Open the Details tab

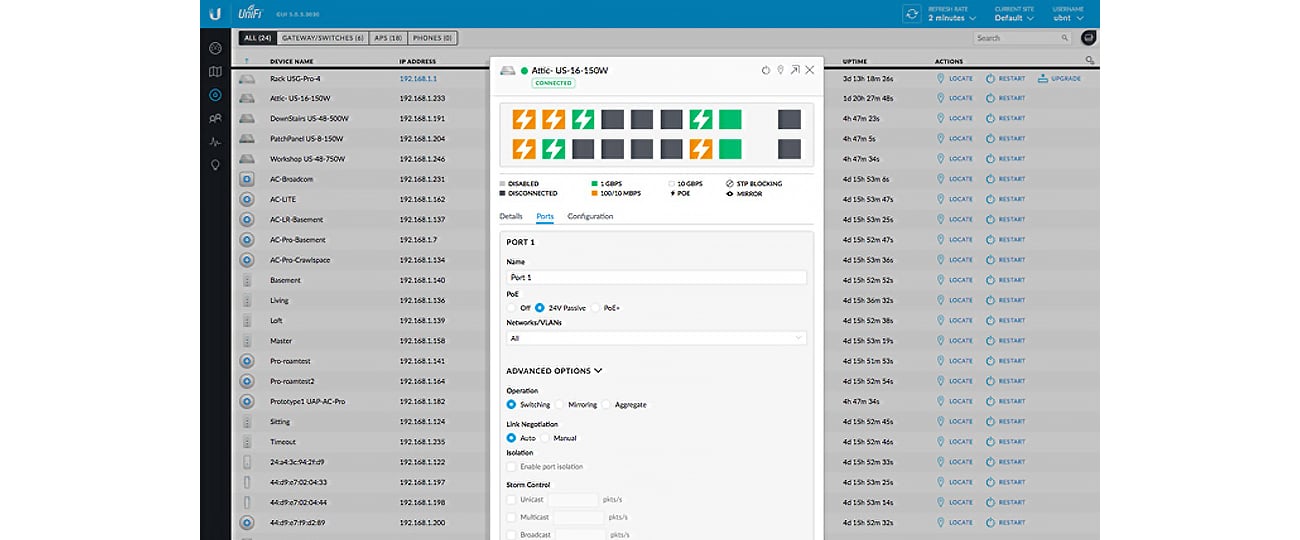(x=511, y=216)
